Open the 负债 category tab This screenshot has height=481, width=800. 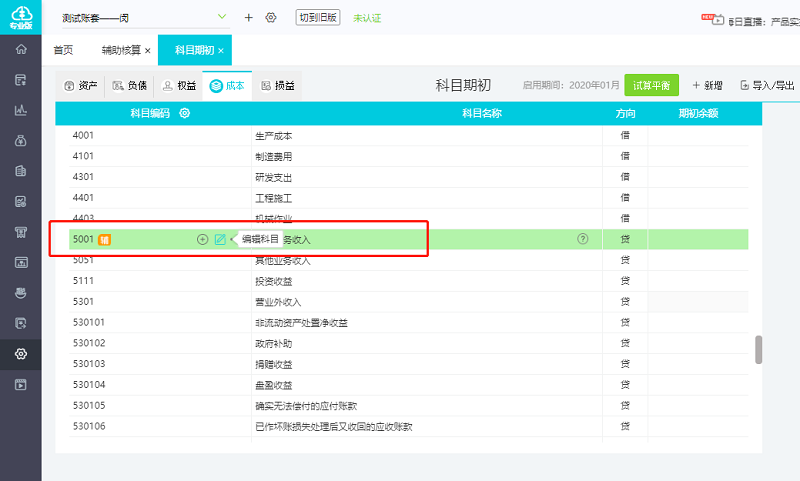(x=130, y=86)
